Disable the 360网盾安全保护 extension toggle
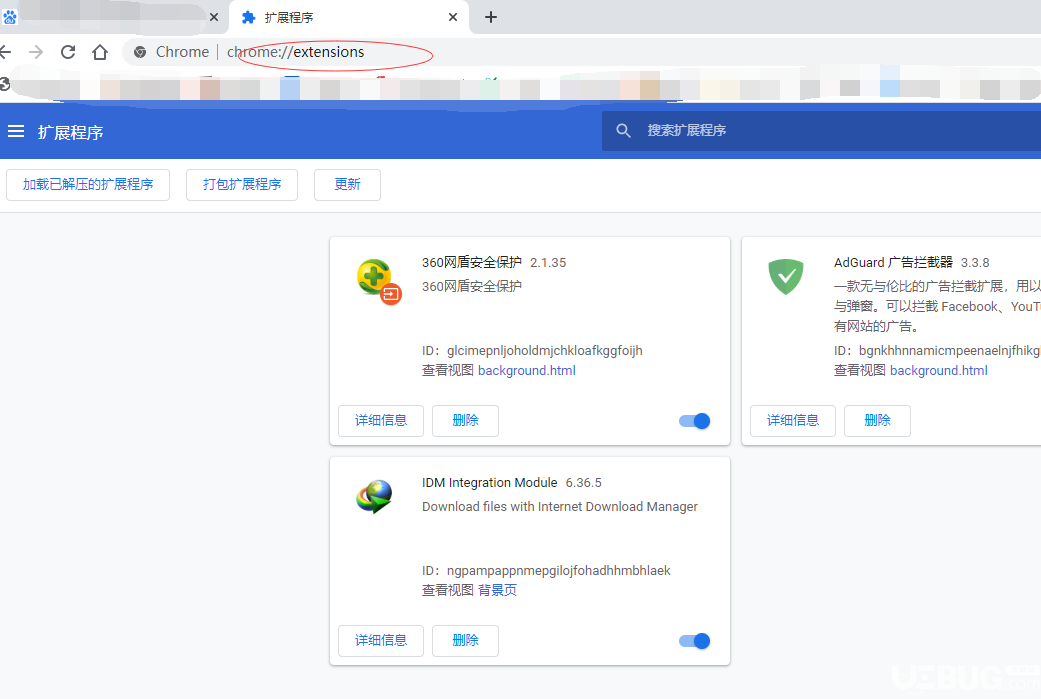Screen dimensions: 1041x699 (x=694, y=421)
